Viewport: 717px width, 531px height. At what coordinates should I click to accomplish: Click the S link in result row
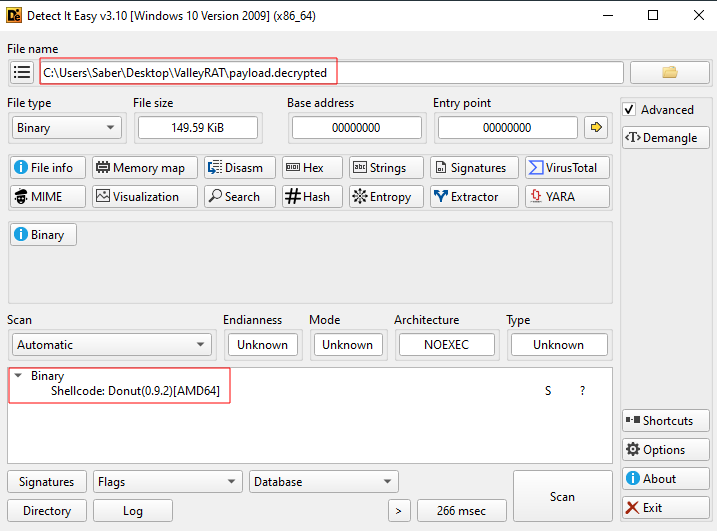tap(548, 391)
